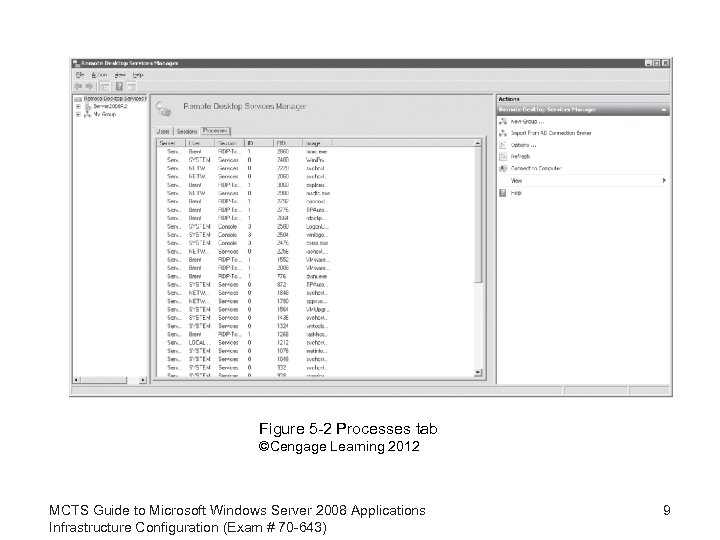Viewport: 720px width, 540px height.
Task: Click the Refresh icon in Actions pane
Action: click(x=503, y=157)
